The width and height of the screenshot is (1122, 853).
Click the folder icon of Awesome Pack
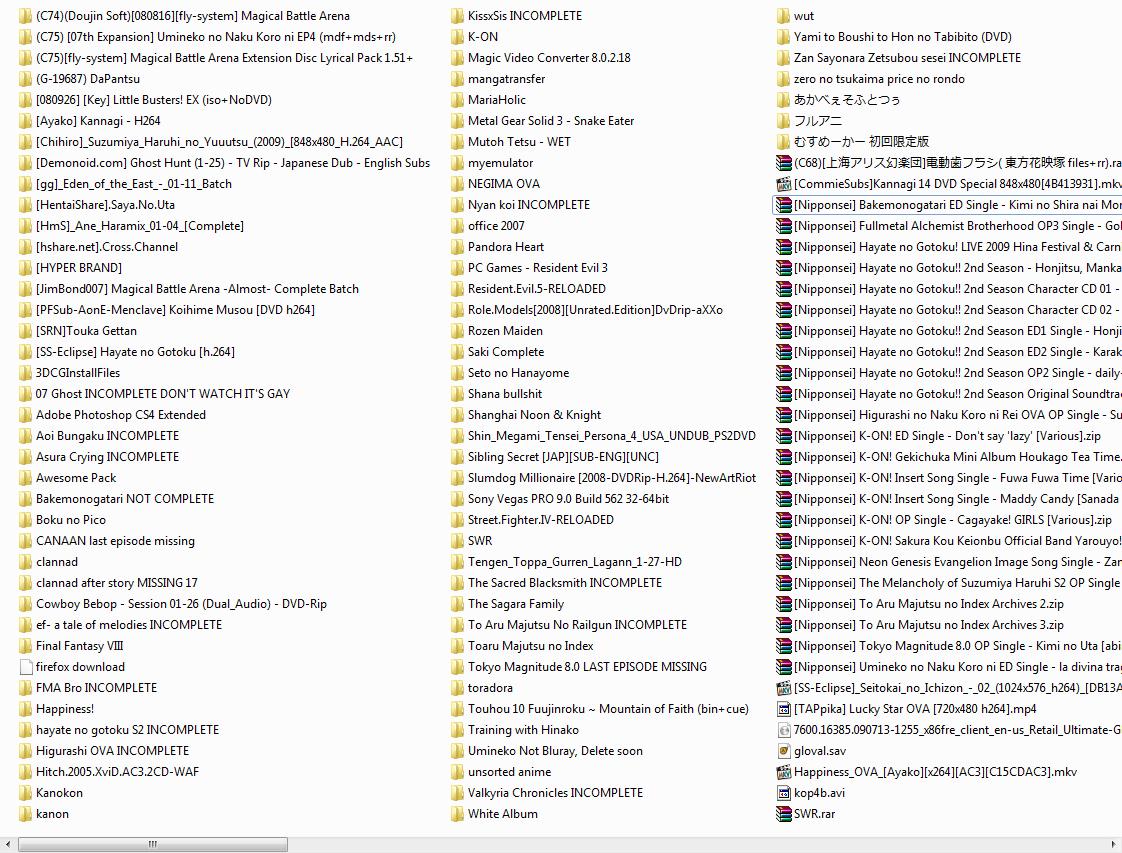25,477
